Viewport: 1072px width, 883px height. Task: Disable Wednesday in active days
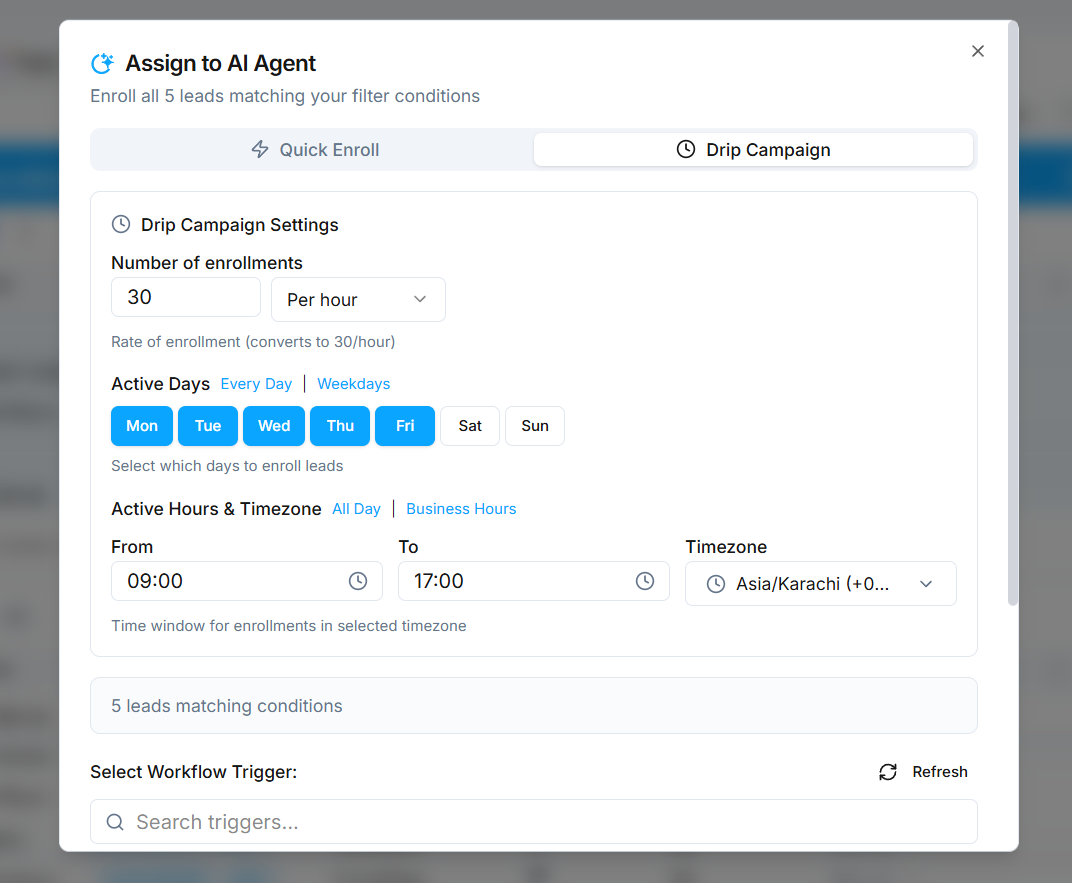[274, 426]
